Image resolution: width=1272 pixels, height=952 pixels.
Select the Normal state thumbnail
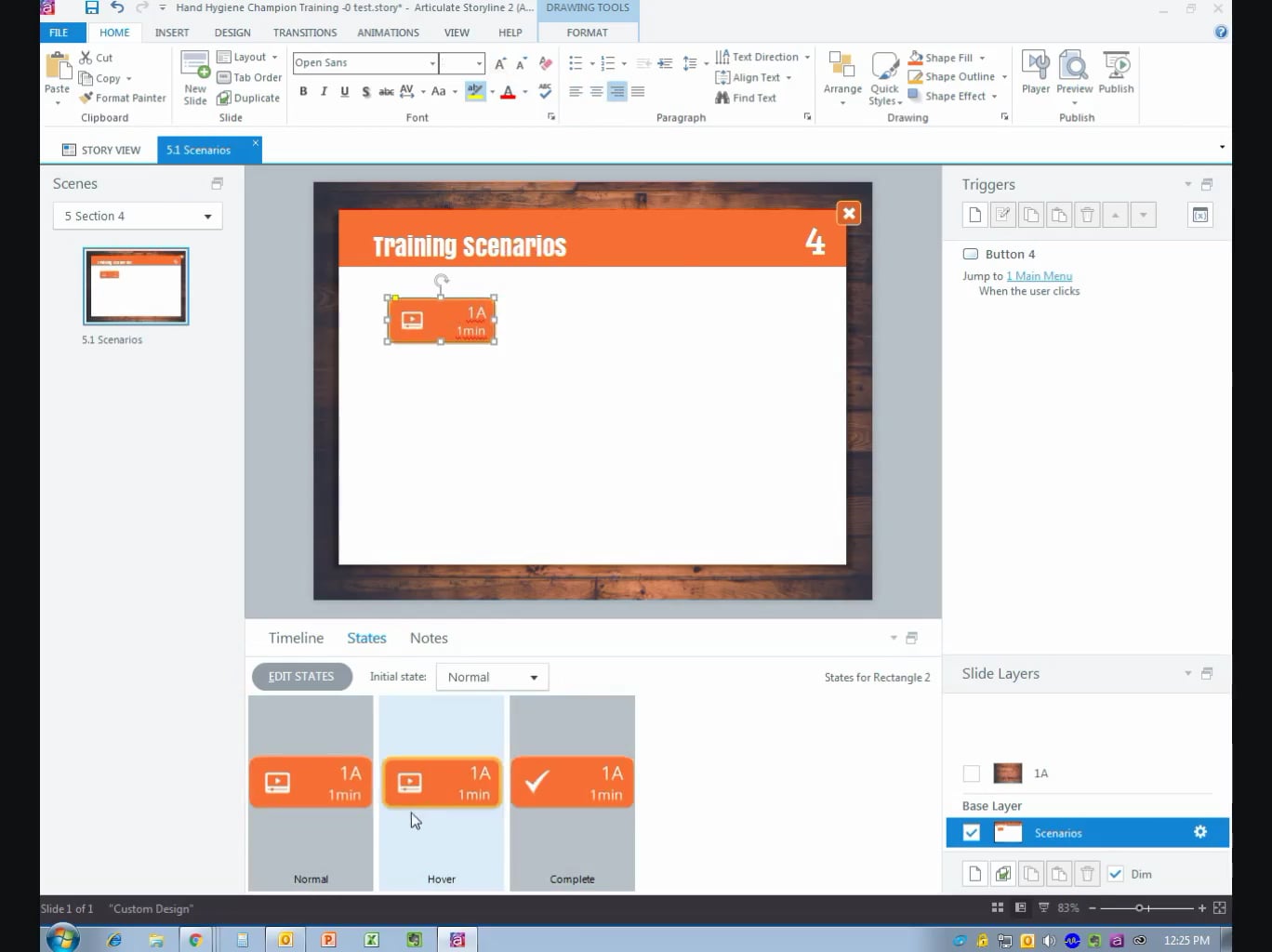coord(311,793)
